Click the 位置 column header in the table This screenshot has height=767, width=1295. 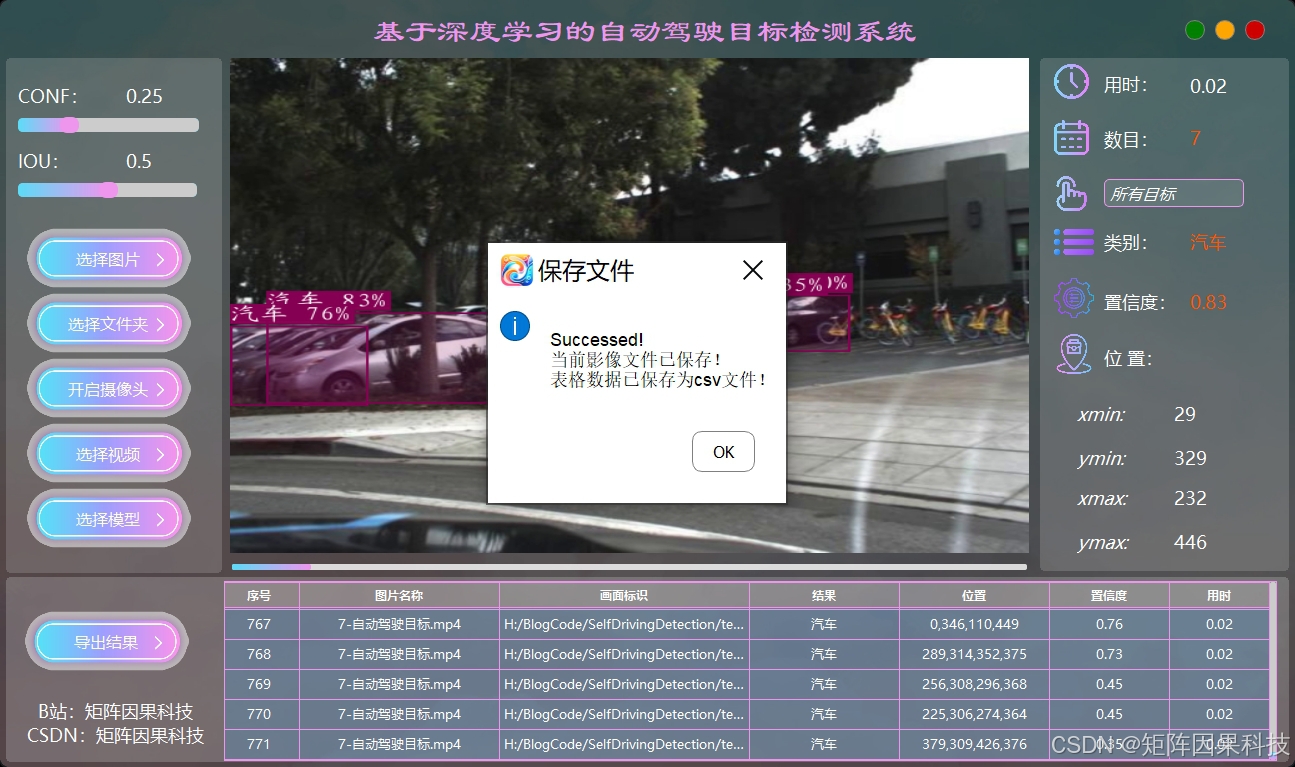(x=974, y=595)
